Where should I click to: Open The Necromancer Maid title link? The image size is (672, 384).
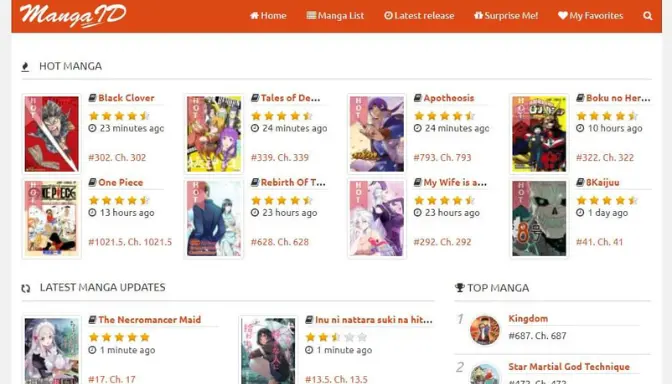click(x=150, y=319)
